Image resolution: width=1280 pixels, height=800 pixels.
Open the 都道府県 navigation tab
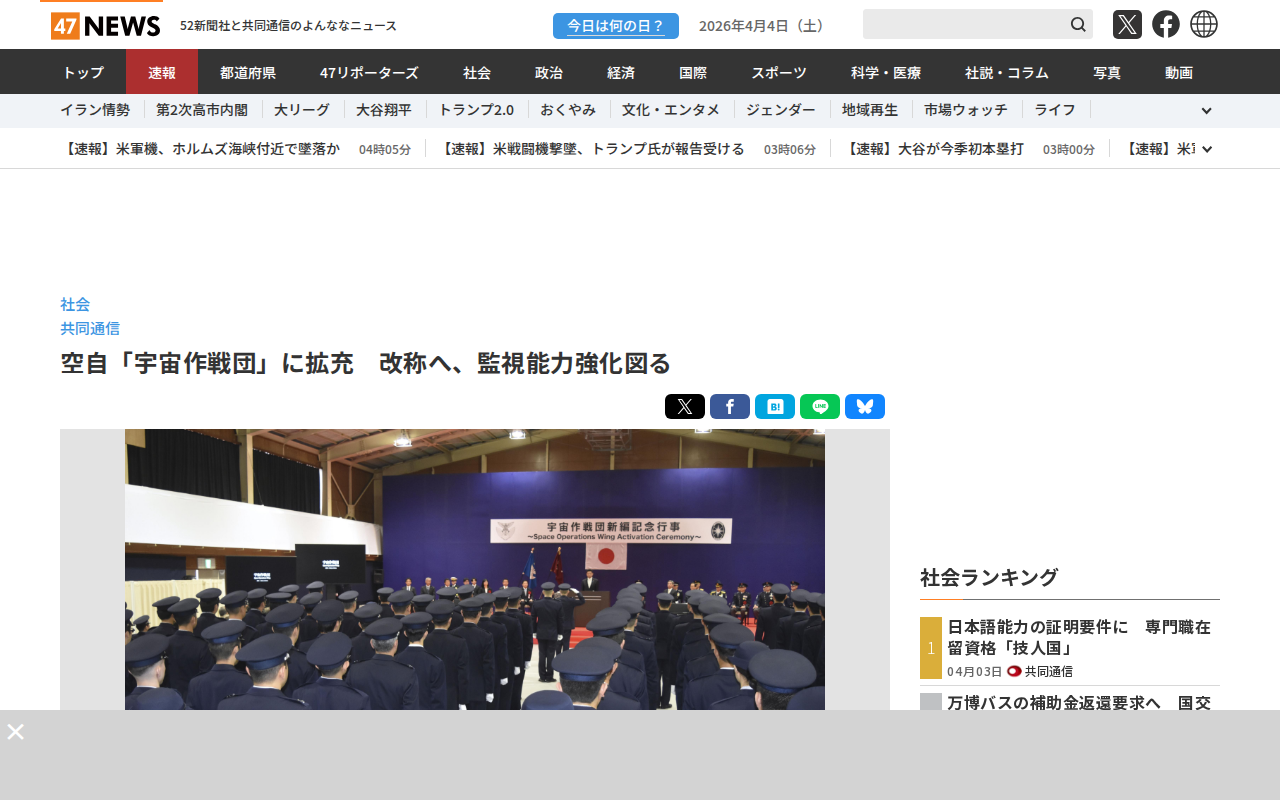(x=248, y=72)
